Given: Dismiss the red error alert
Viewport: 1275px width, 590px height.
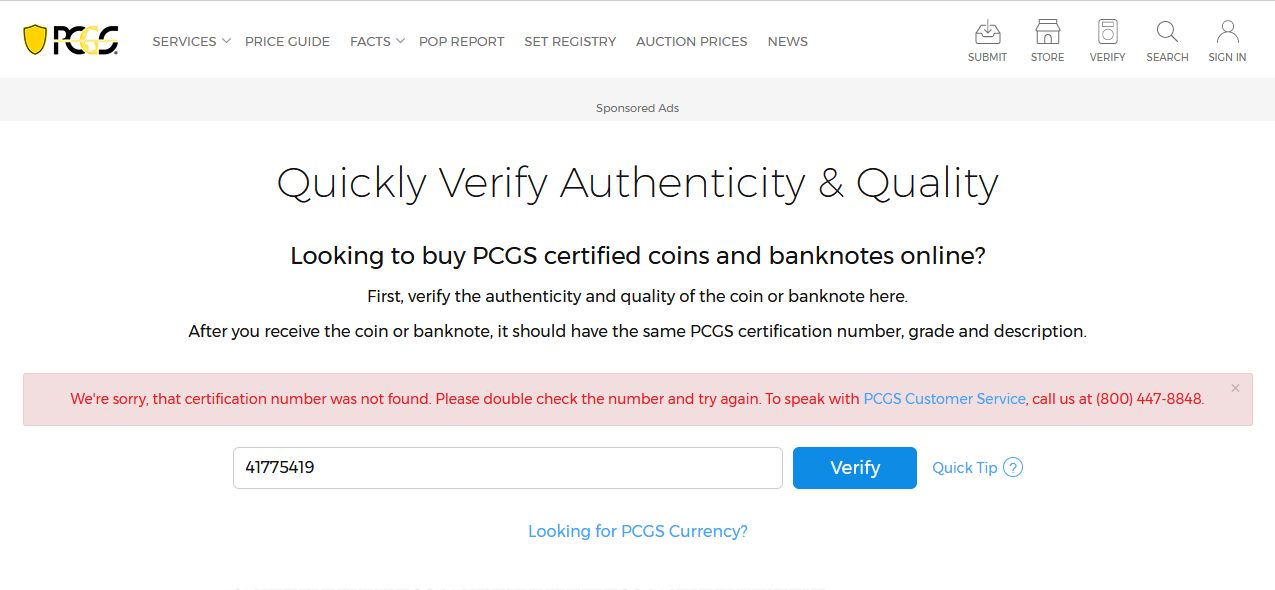Looking at the screenshot, I should (1235, 388).
